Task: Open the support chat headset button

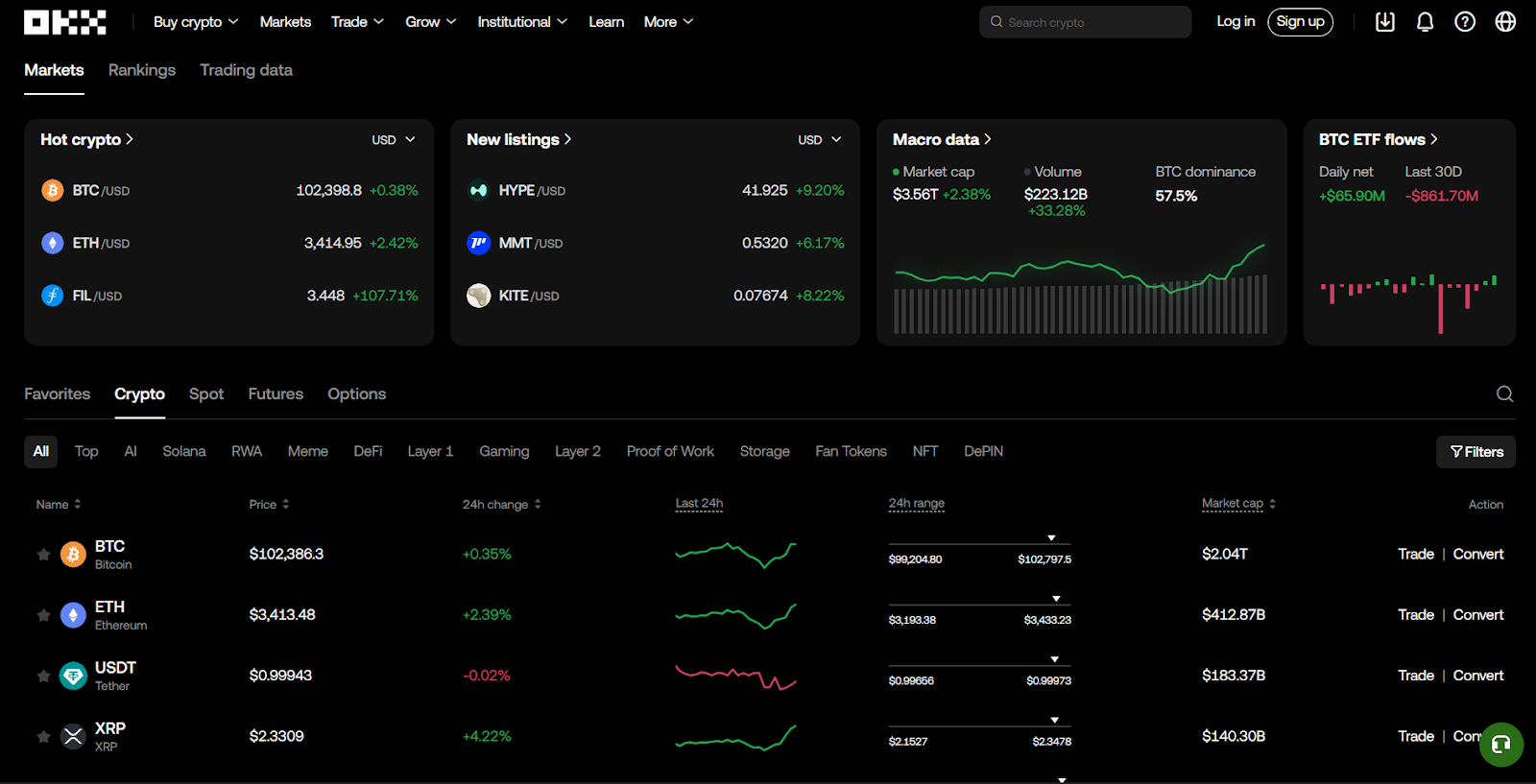Action: (x=1501, y=744)
